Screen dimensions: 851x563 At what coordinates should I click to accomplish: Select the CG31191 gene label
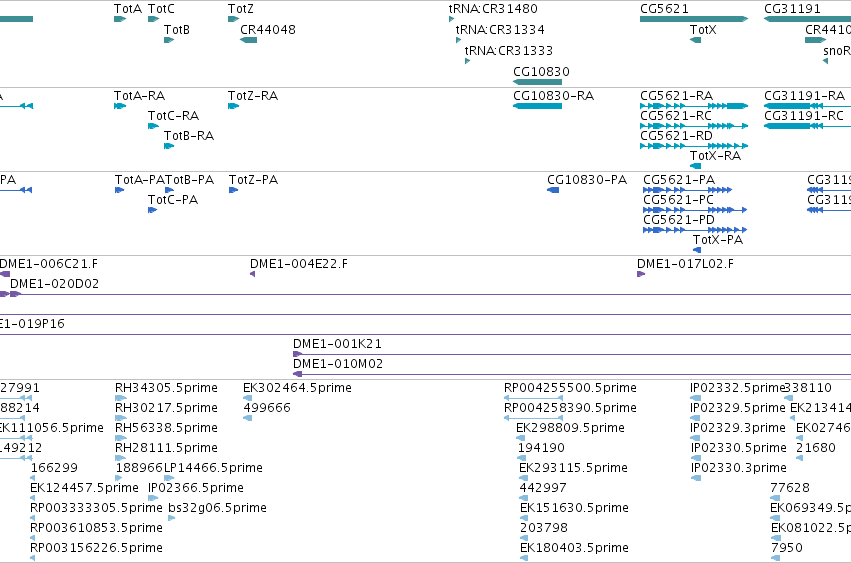pyautogui.click(x=792, y=9)
